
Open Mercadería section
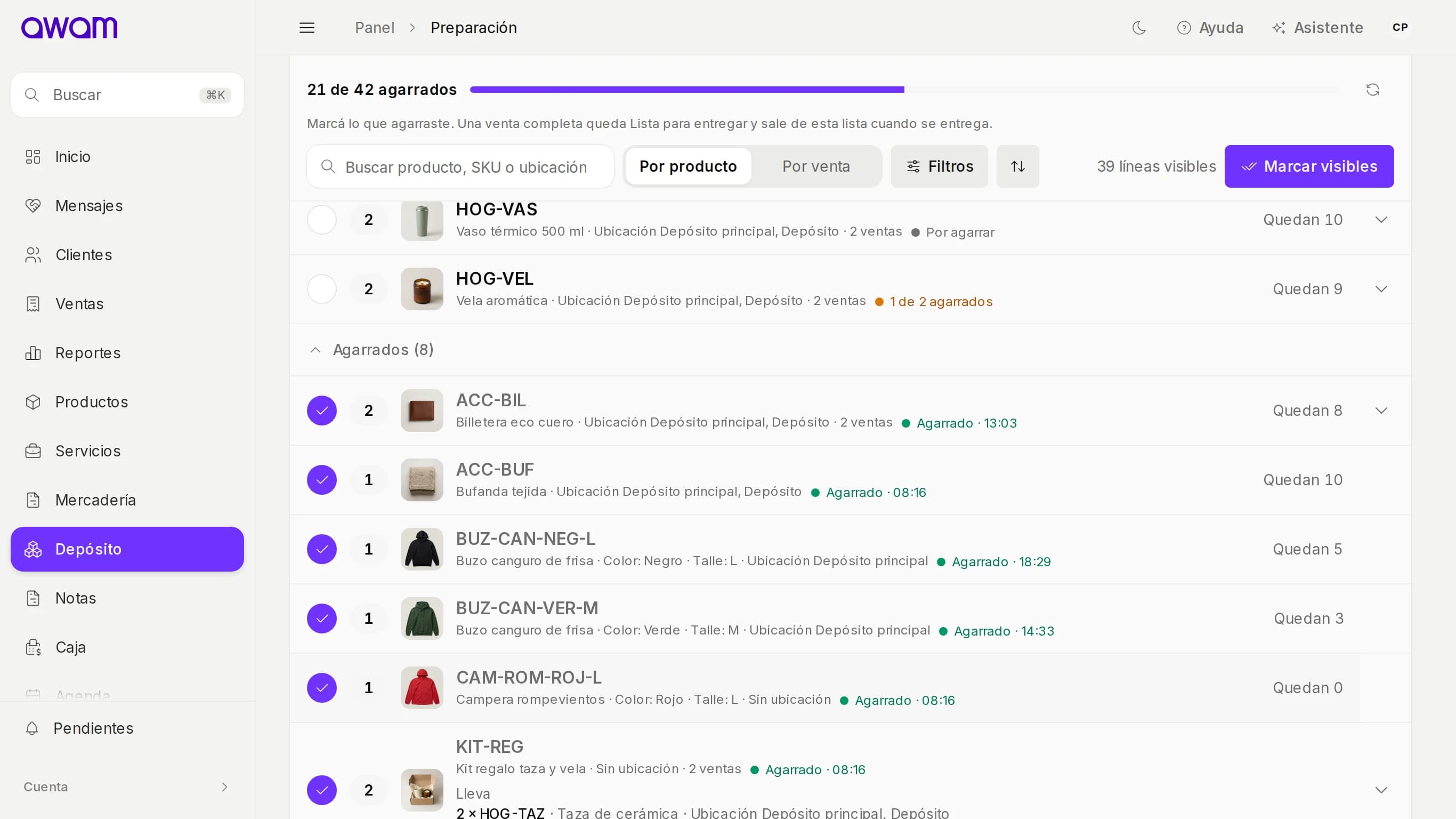click(x=127, y=500)
